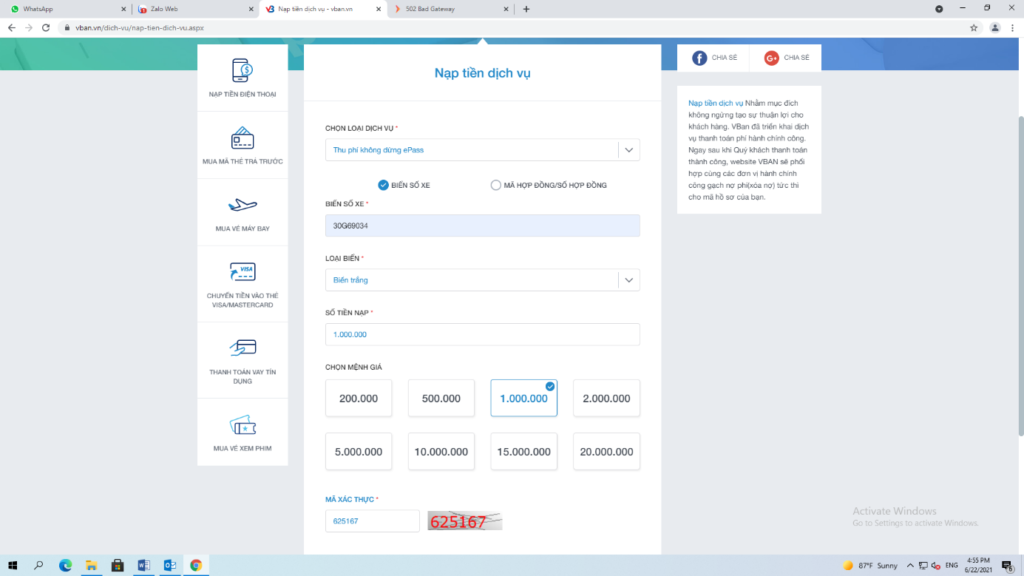Viewport: 1024px width, 576px height.
Task: Open the Nạp tiền điện thoại phone icon
Action: pyautogui.click(x=242, y=71)
